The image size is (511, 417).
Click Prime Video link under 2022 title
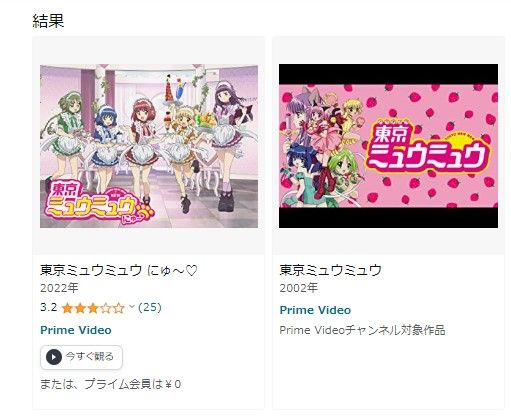point(76,330)
